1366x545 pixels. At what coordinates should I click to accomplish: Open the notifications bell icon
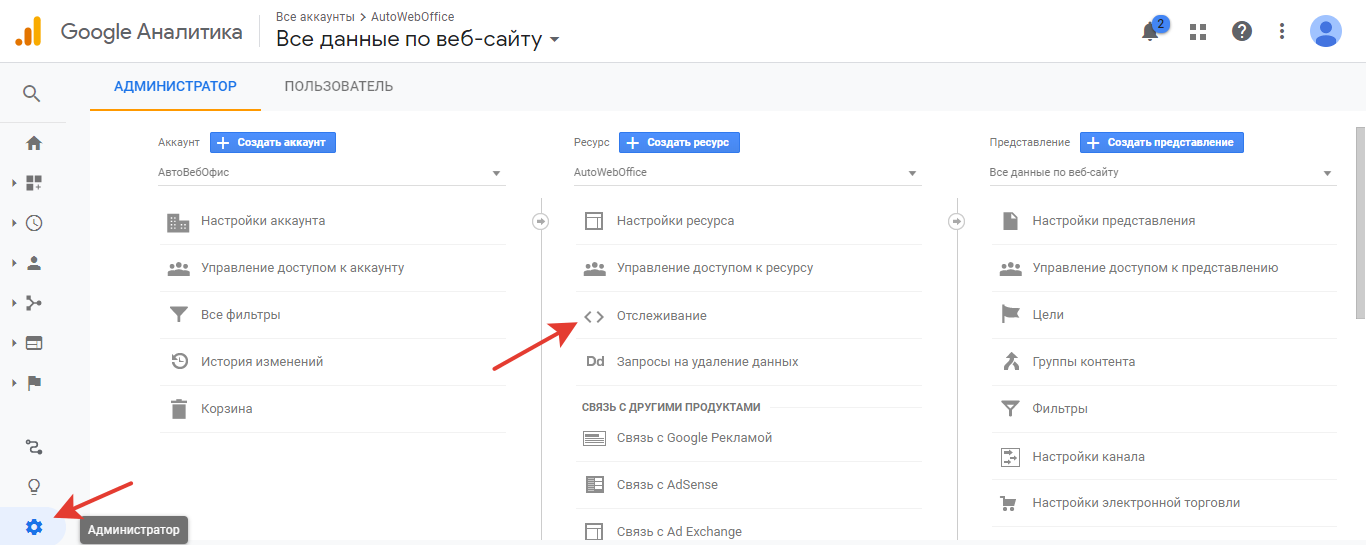(1150, 32)
